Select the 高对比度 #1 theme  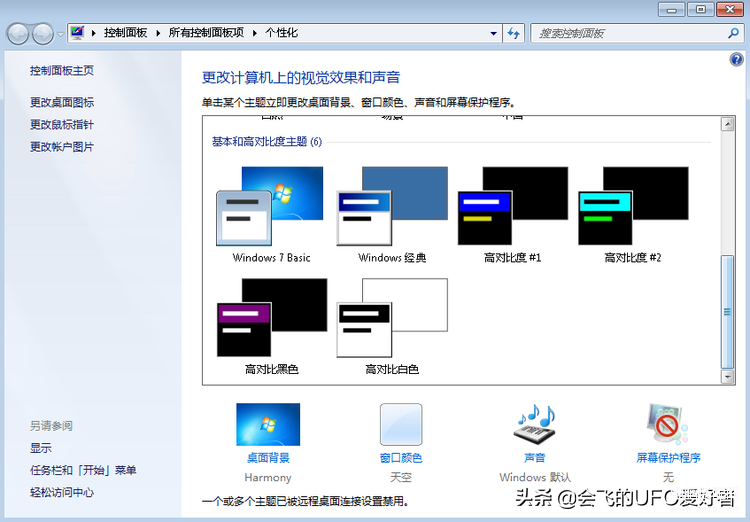pos(513,215)
